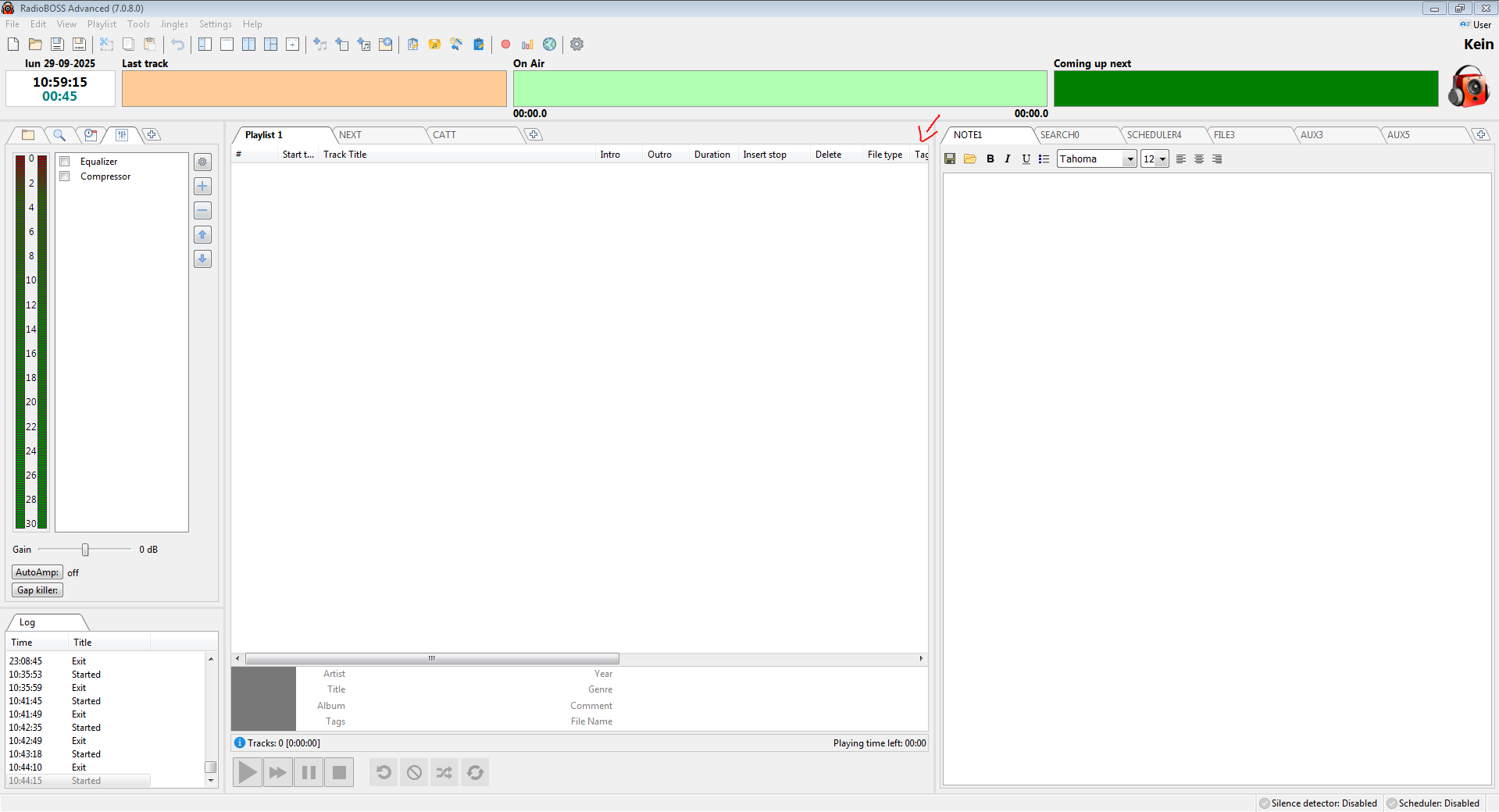Click the AutoAmp button
The width and height of the screenshot is (1499, 812).
[x=37, y=572]
